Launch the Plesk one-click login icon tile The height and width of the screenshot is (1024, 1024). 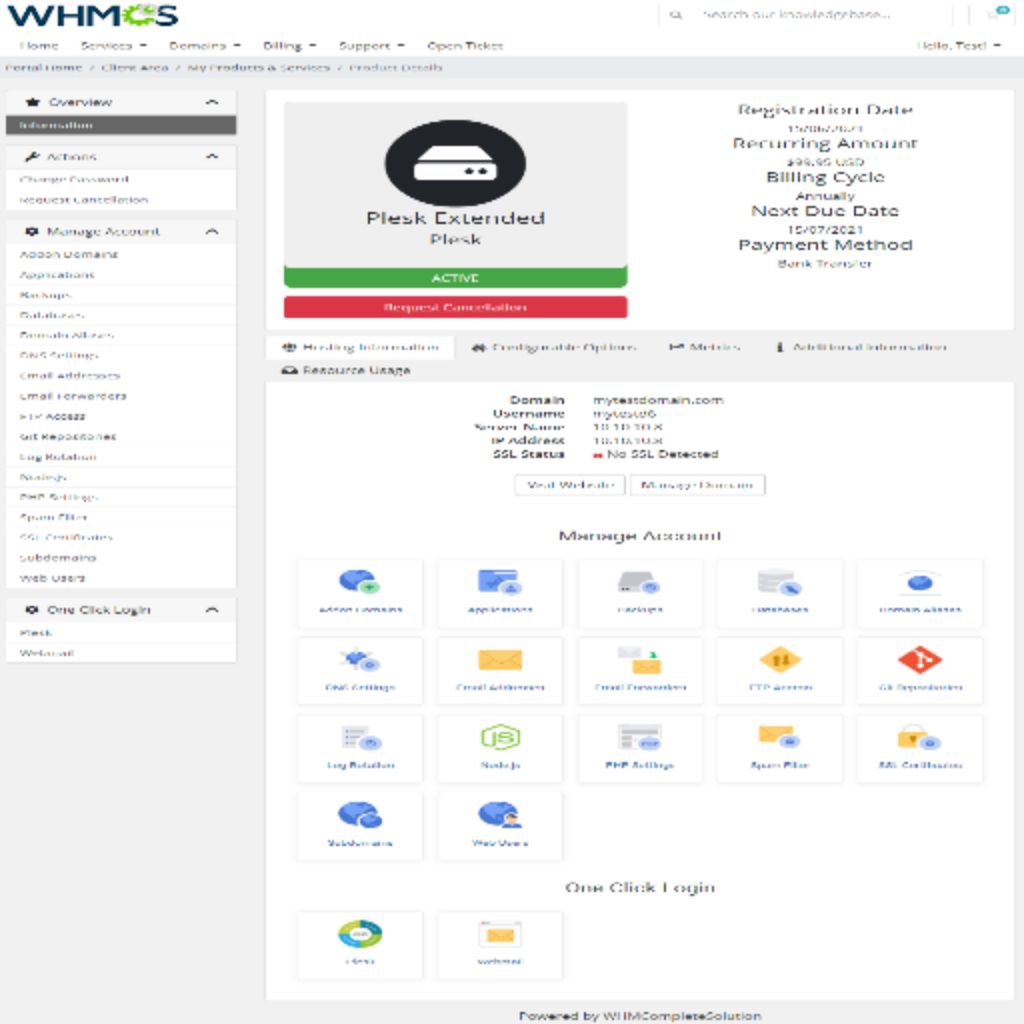[x=360, y=944]
